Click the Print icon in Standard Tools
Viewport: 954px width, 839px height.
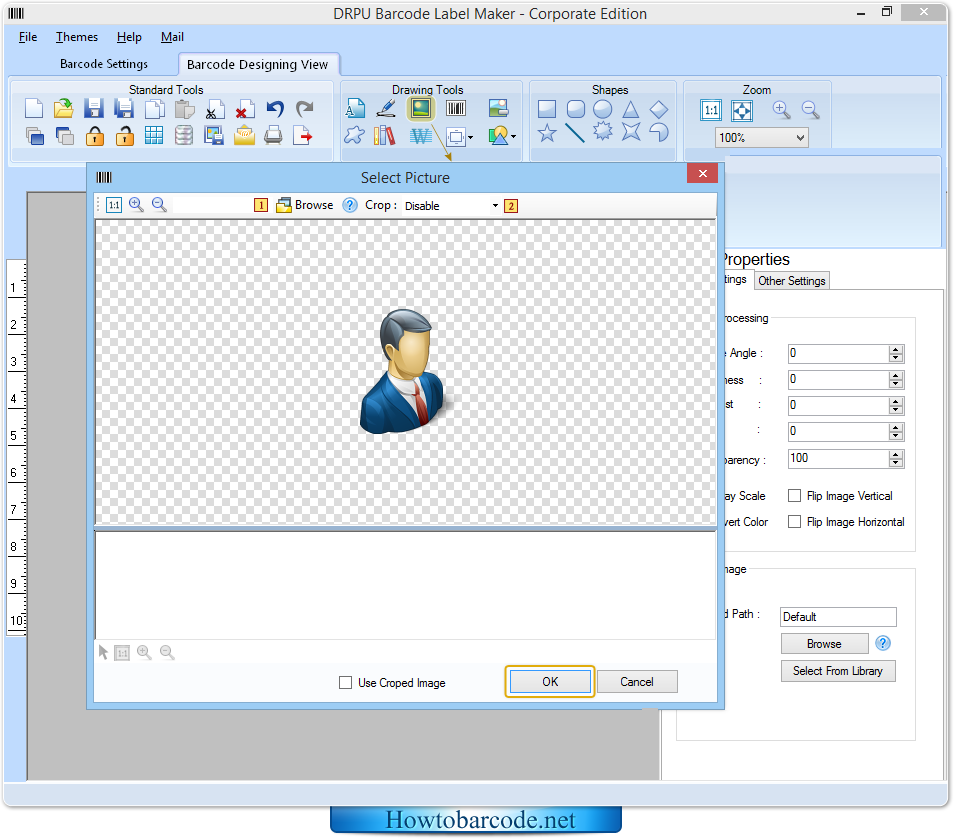(273, 136)
